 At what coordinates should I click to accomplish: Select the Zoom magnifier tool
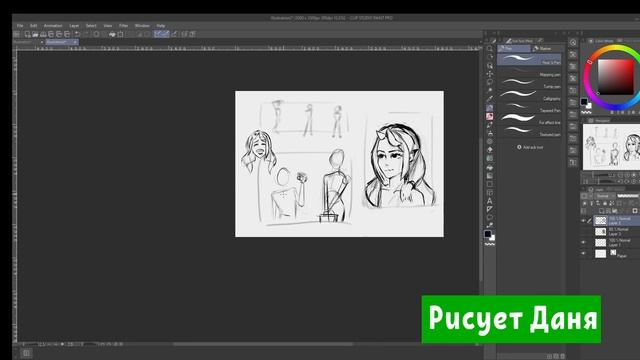pos(489,49)
